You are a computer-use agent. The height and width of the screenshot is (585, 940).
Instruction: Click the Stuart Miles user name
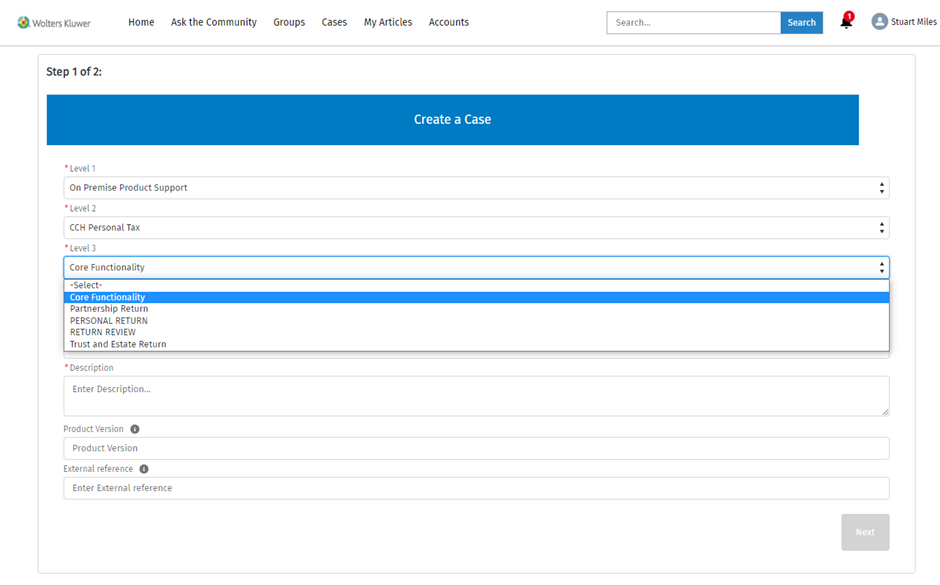914,22
